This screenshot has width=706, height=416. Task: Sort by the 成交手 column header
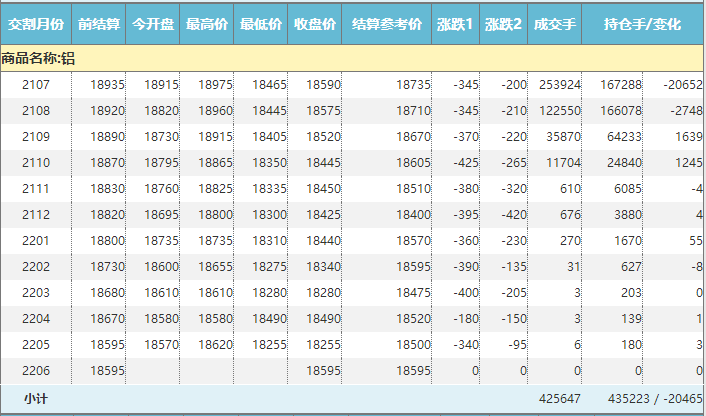(x=554, y=23)
